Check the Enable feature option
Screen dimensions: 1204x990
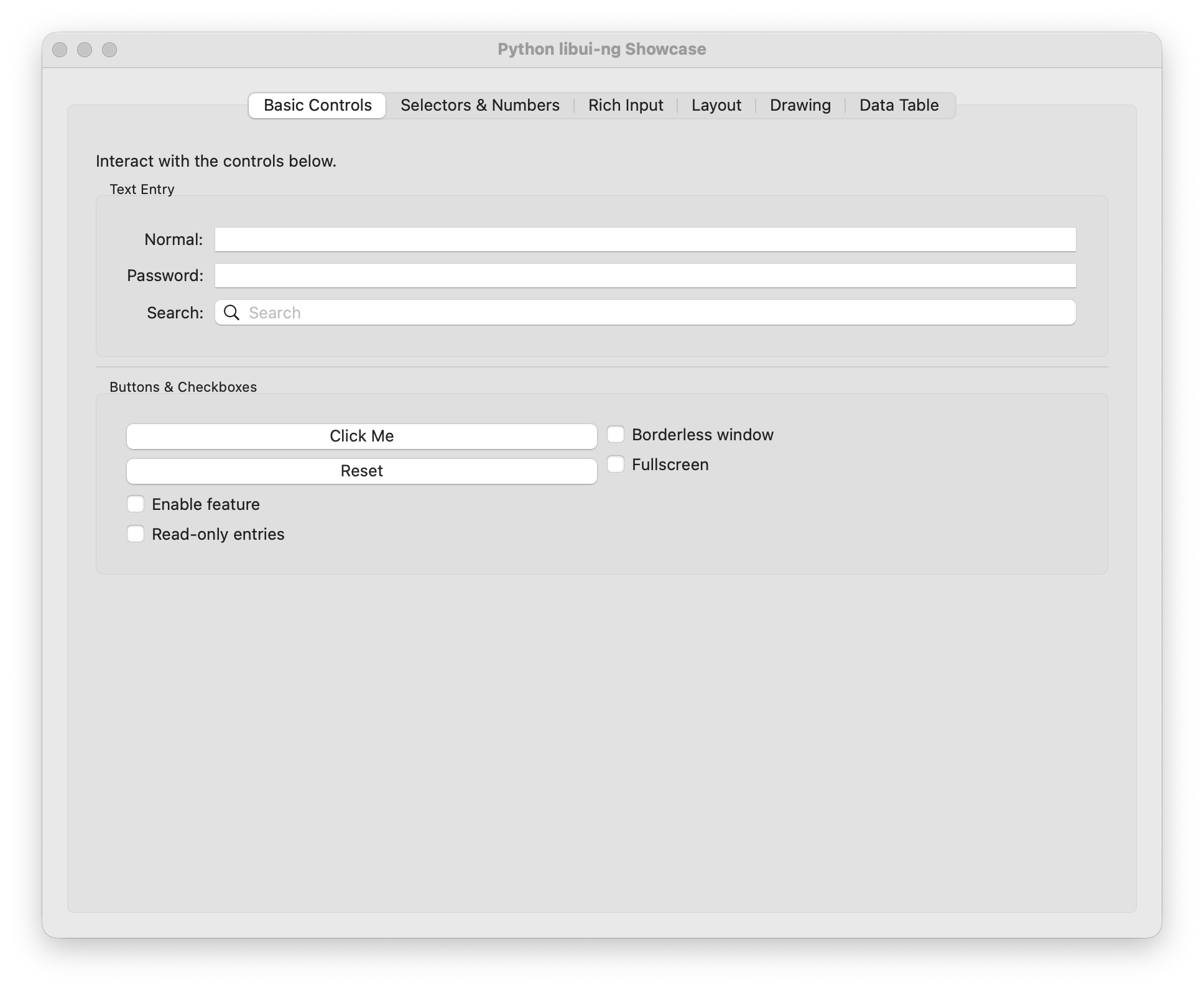(136, 504)
